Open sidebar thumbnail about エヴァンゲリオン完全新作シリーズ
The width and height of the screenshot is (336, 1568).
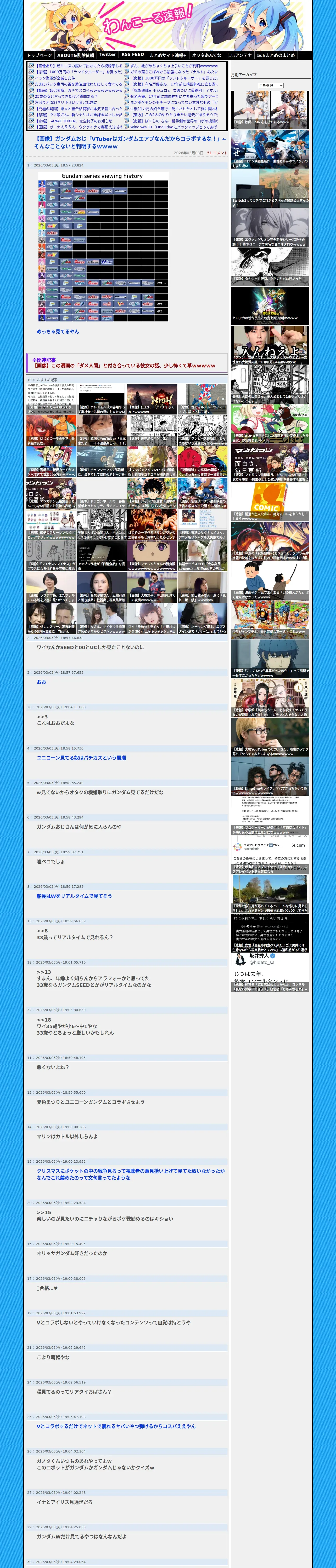pos(270,227)
